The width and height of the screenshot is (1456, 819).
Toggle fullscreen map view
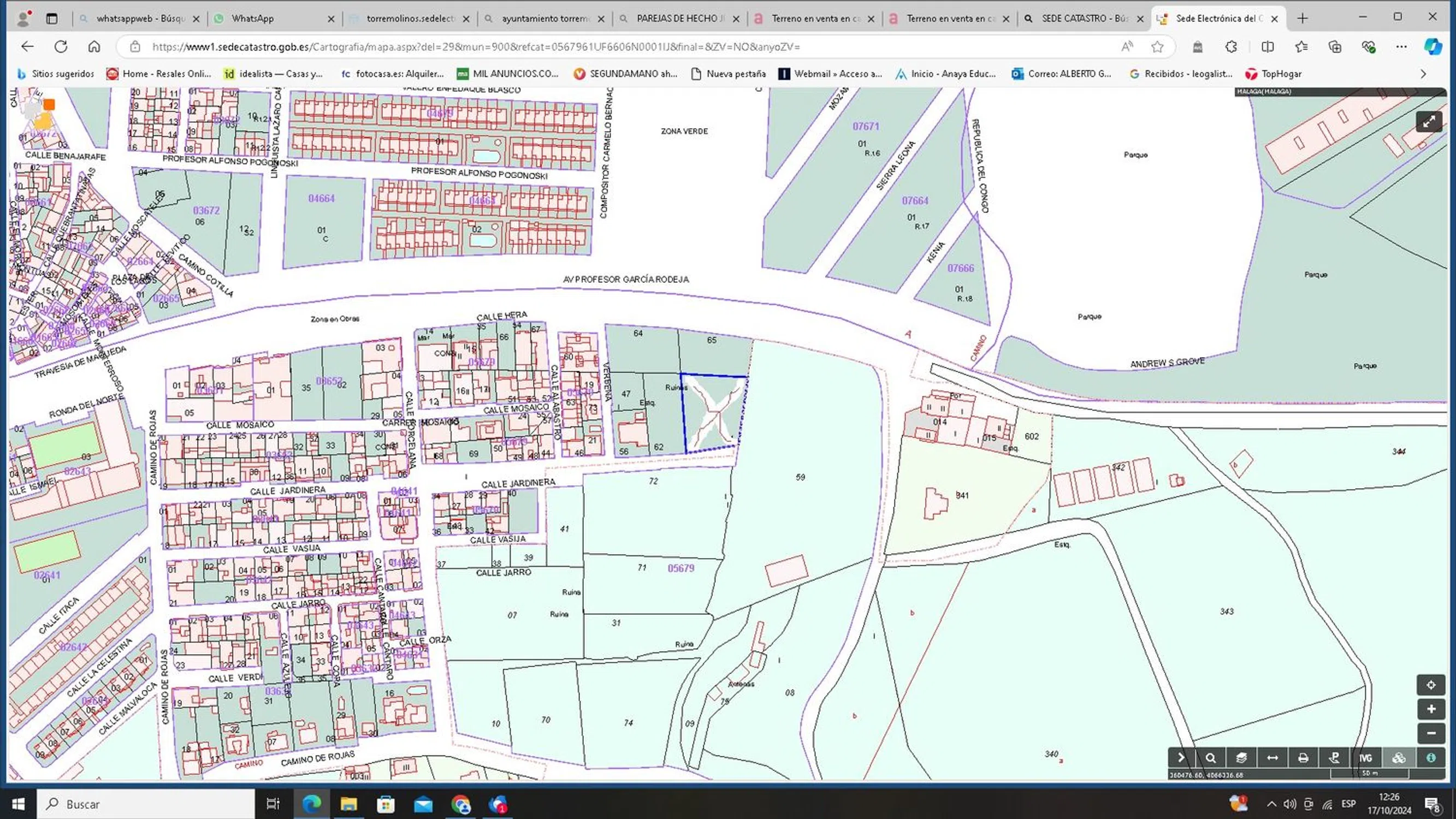pyautogui.click(x=1428, y=122)
